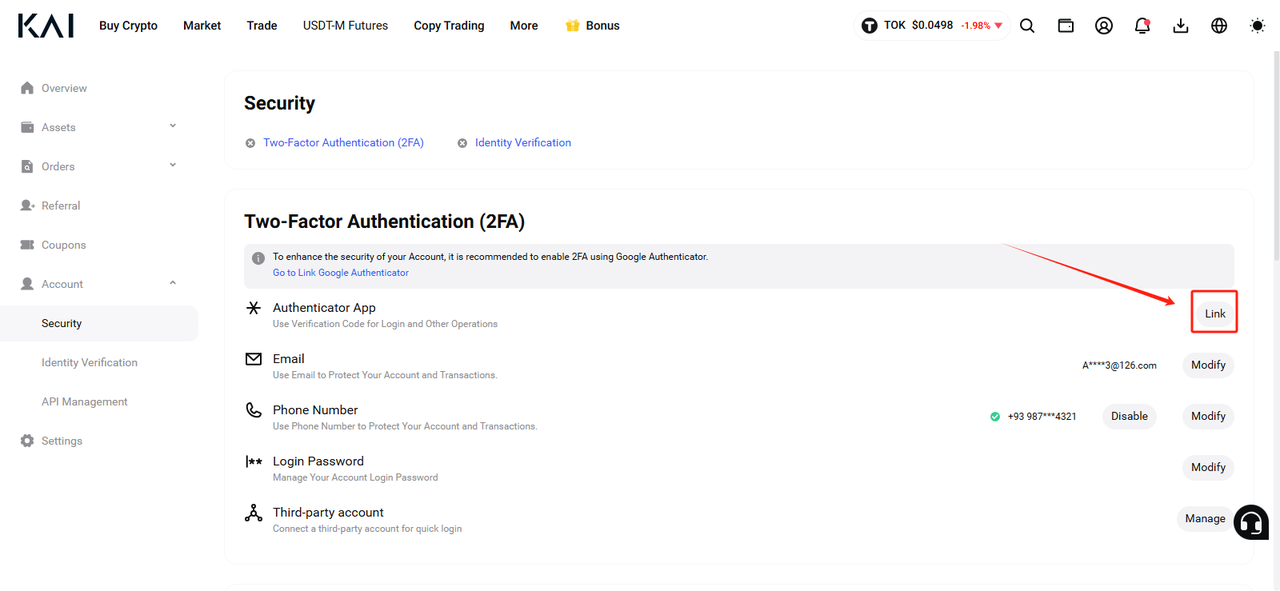1280x591 pixels.
Task: Open the user profile icon
Action: pyautogui.click(x=1104, y=26)
